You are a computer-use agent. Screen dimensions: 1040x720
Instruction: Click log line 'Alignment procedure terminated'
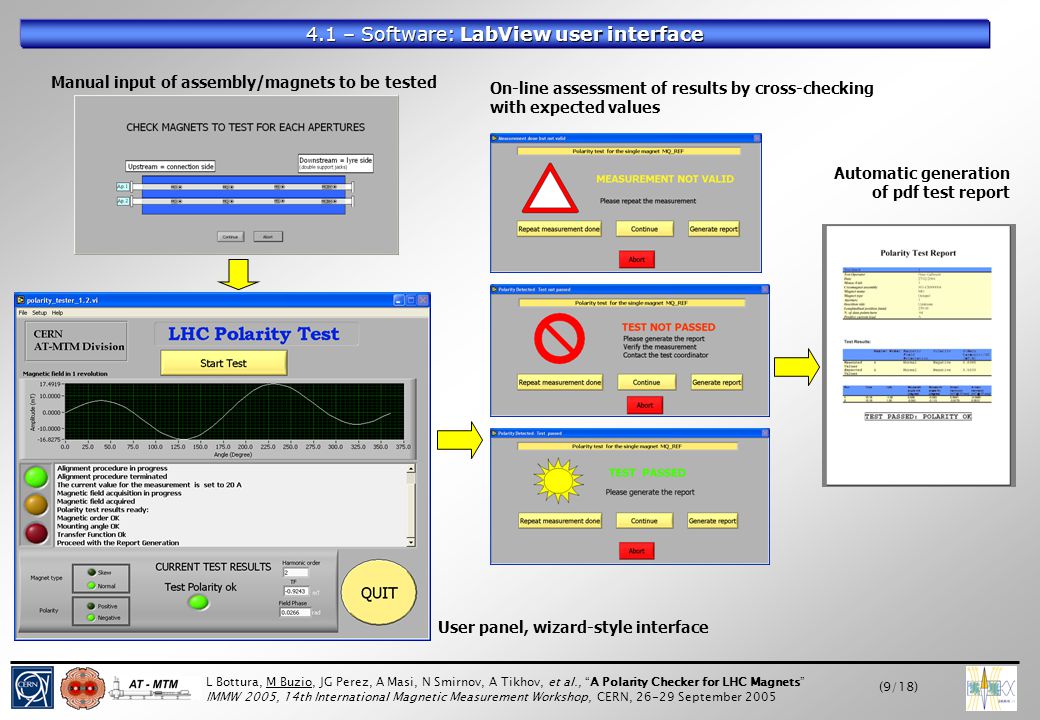[x=112, y=476]
